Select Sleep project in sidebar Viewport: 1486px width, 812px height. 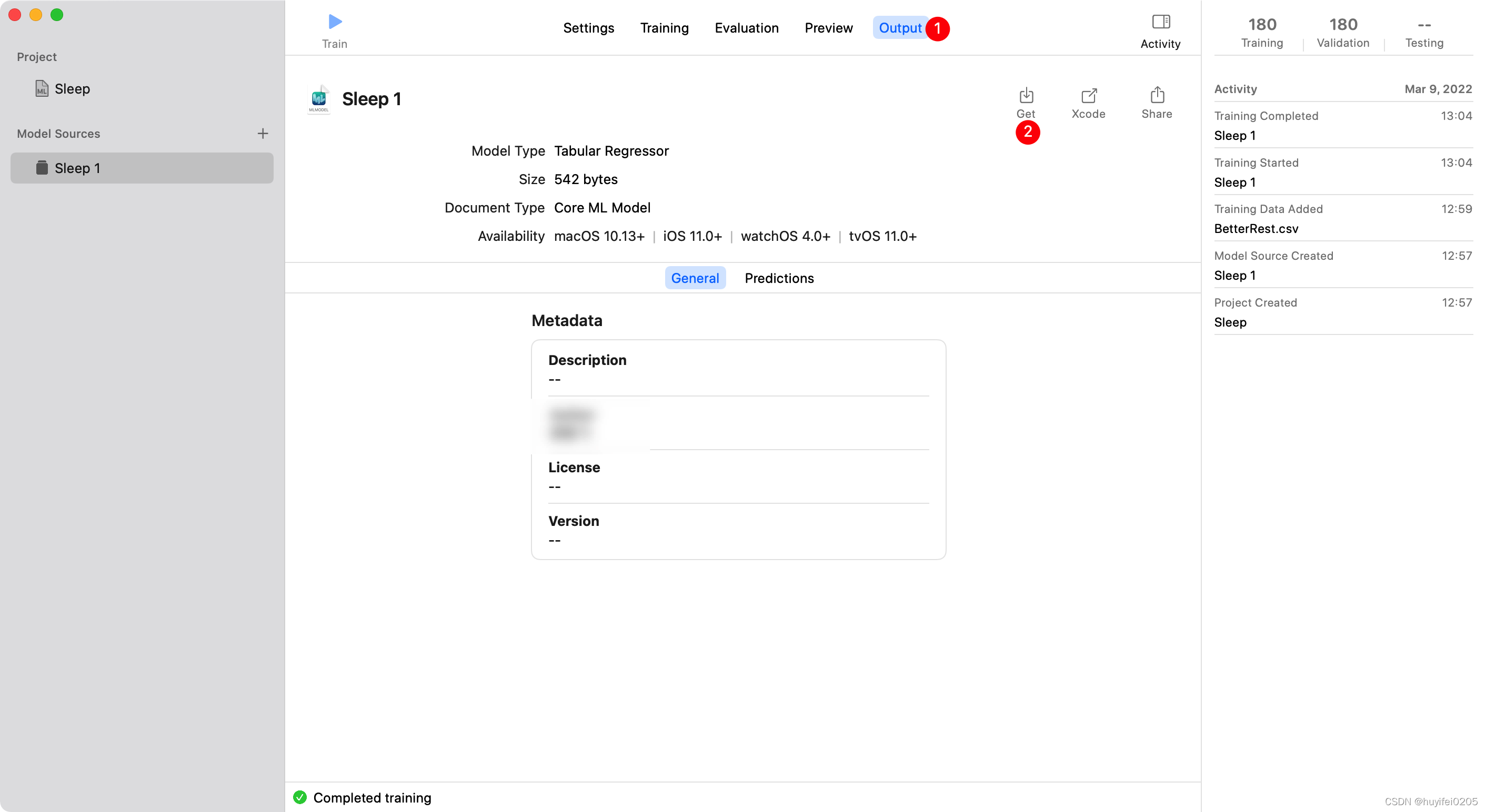pos(72,89)
